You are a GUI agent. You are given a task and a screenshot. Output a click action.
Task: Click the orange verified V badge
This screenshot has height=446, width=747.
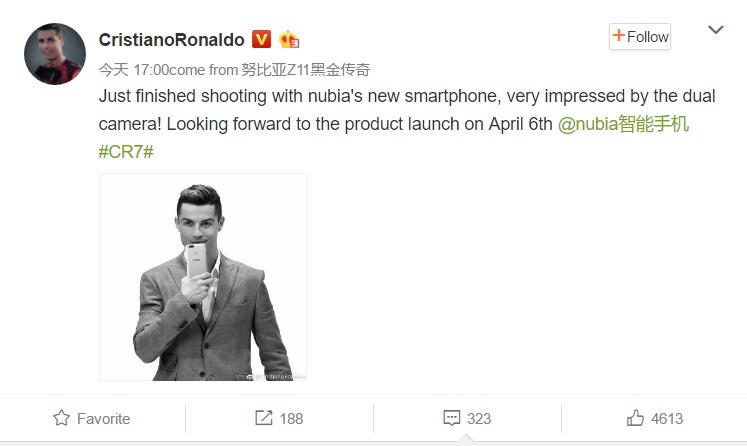[x=262, y=39]
